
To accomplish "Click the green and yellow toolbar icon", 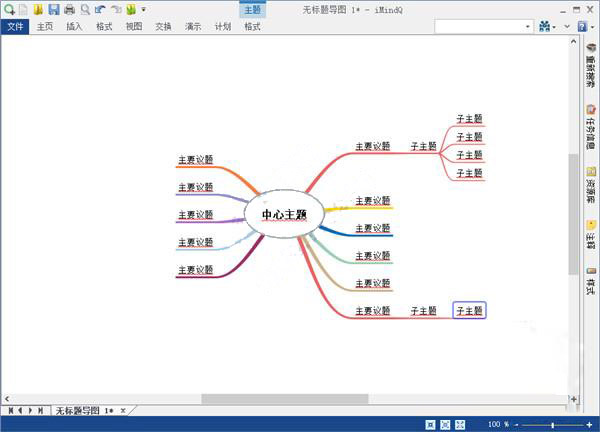I will click(x=131, y=9).
